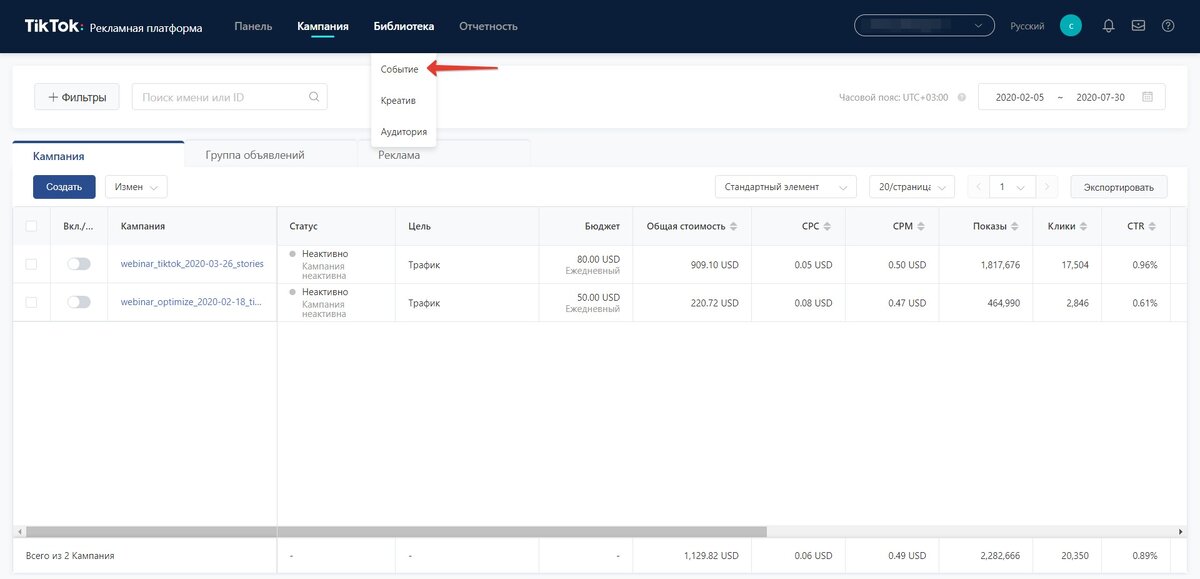The width and height of the screenshot is (1200, 579).
Task: Click the user avatar icon
Action: click(1071, 26)
